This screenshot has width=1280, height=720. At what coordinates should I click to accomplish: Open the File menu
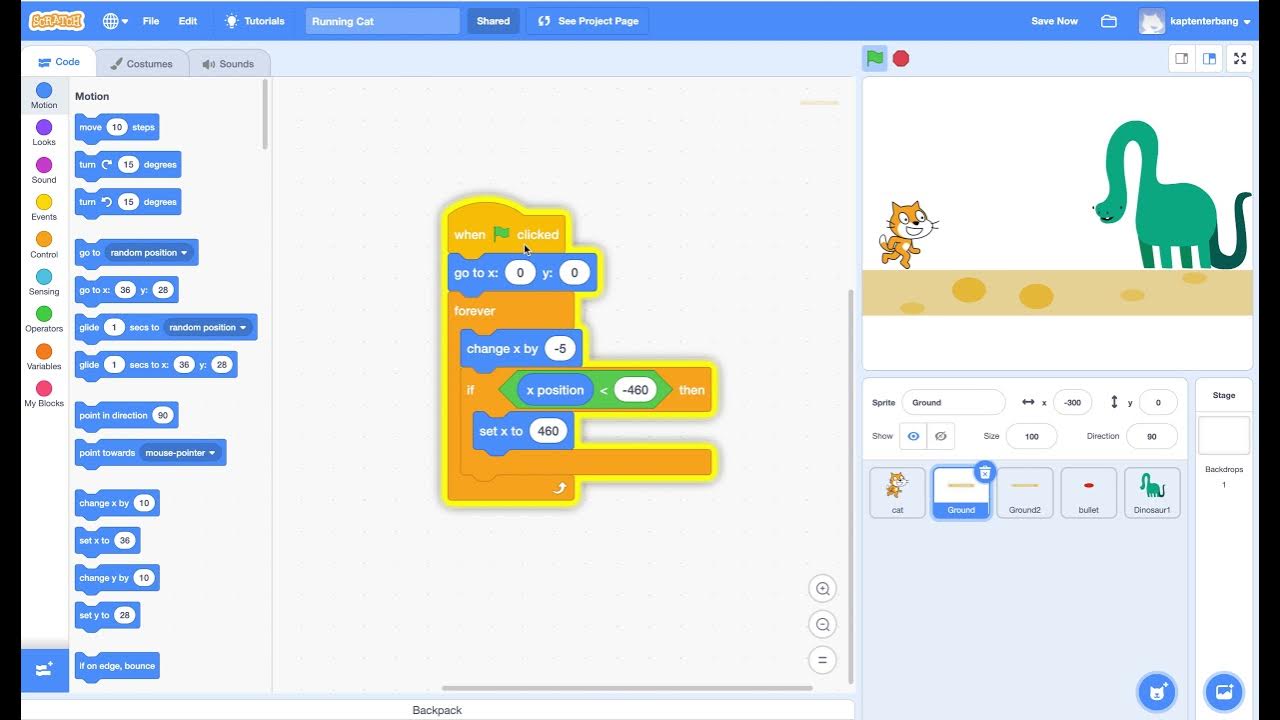point(151,21)
